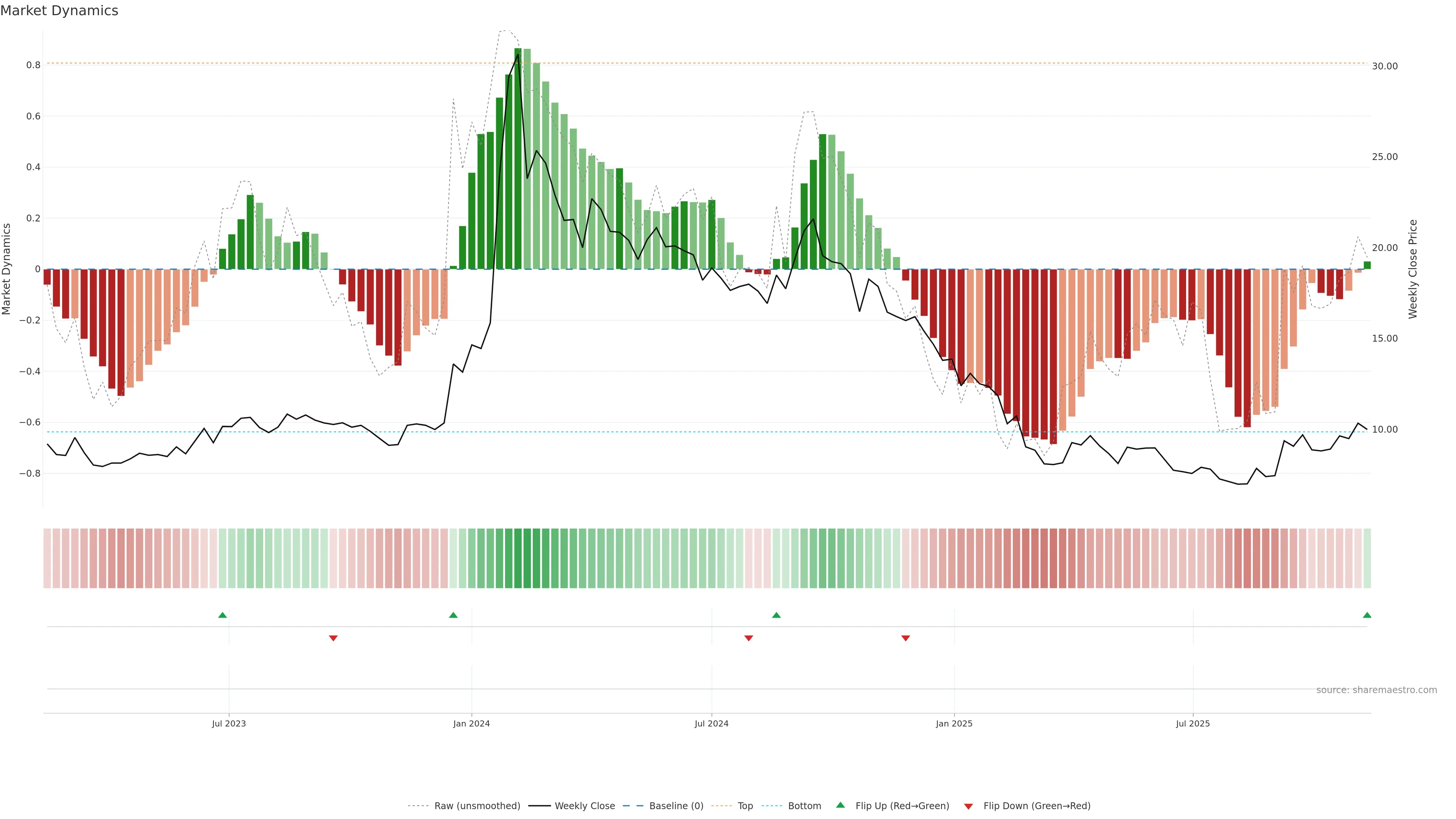The image size is (1456, 819).
Task: Click the Weekly Close Price axis title
Action: pyautogui.click(x=1412, y=269)
